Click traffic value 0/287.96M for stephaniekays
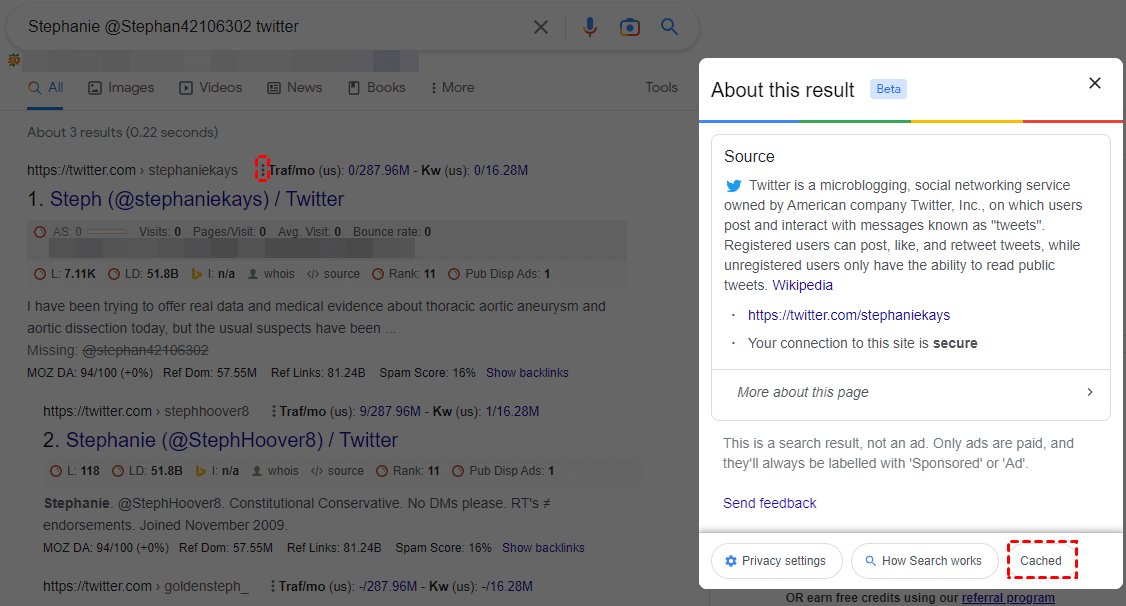Image resolution: width=1126 pixels, height=606 pixels. tap(378, 171)
